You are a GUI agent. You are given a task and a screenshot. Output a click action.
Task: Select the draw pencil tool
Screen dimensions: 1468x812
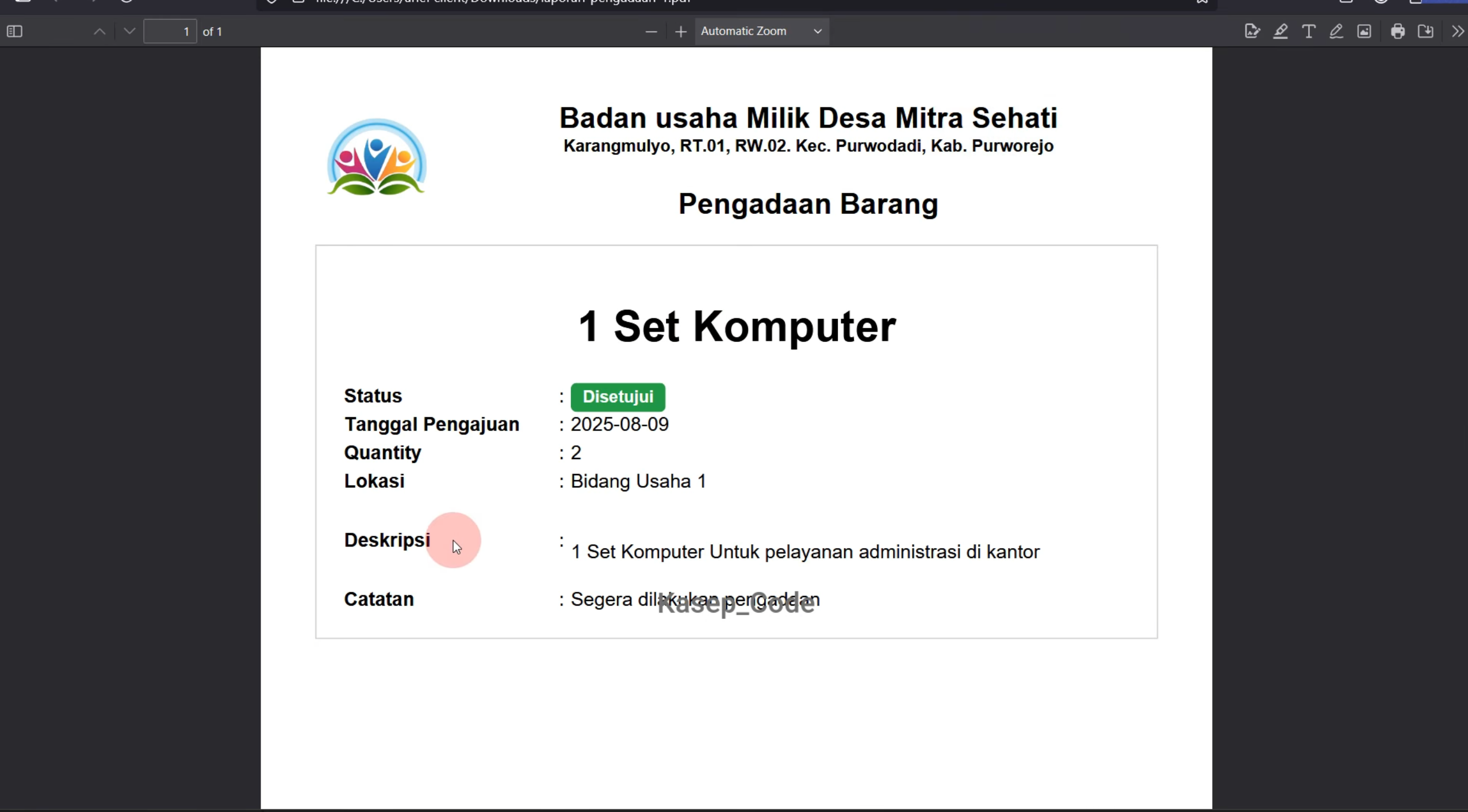click(1336, 32)
